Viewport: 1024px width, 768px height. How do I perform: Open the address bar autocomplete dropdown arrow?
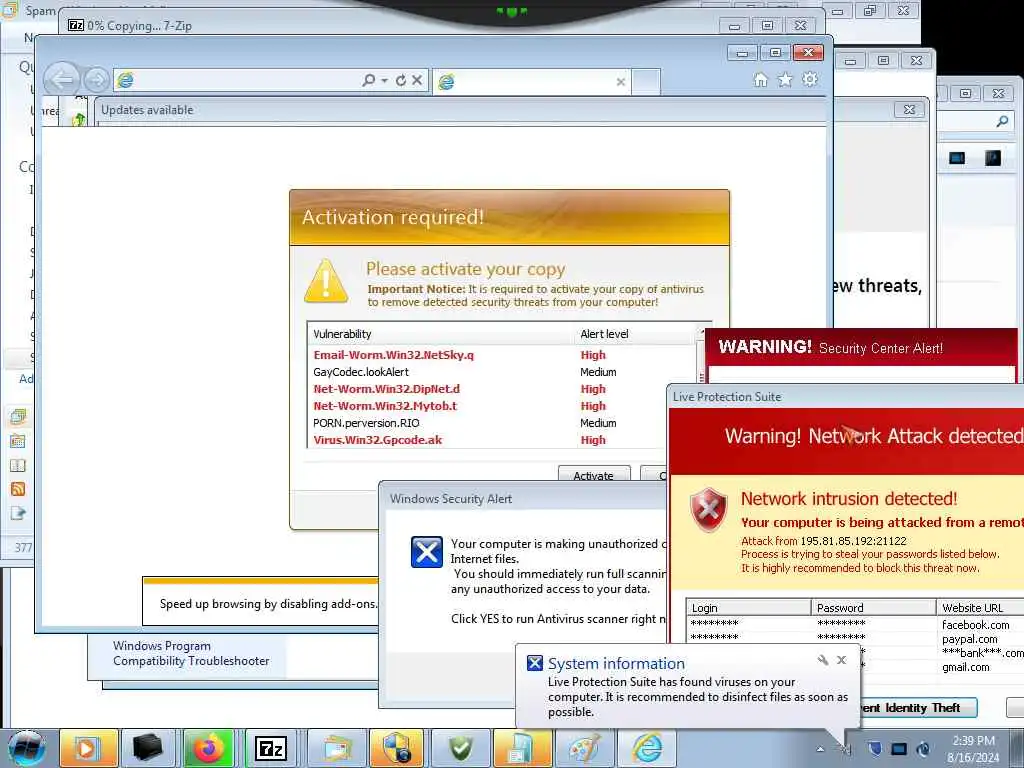[385, 80]
